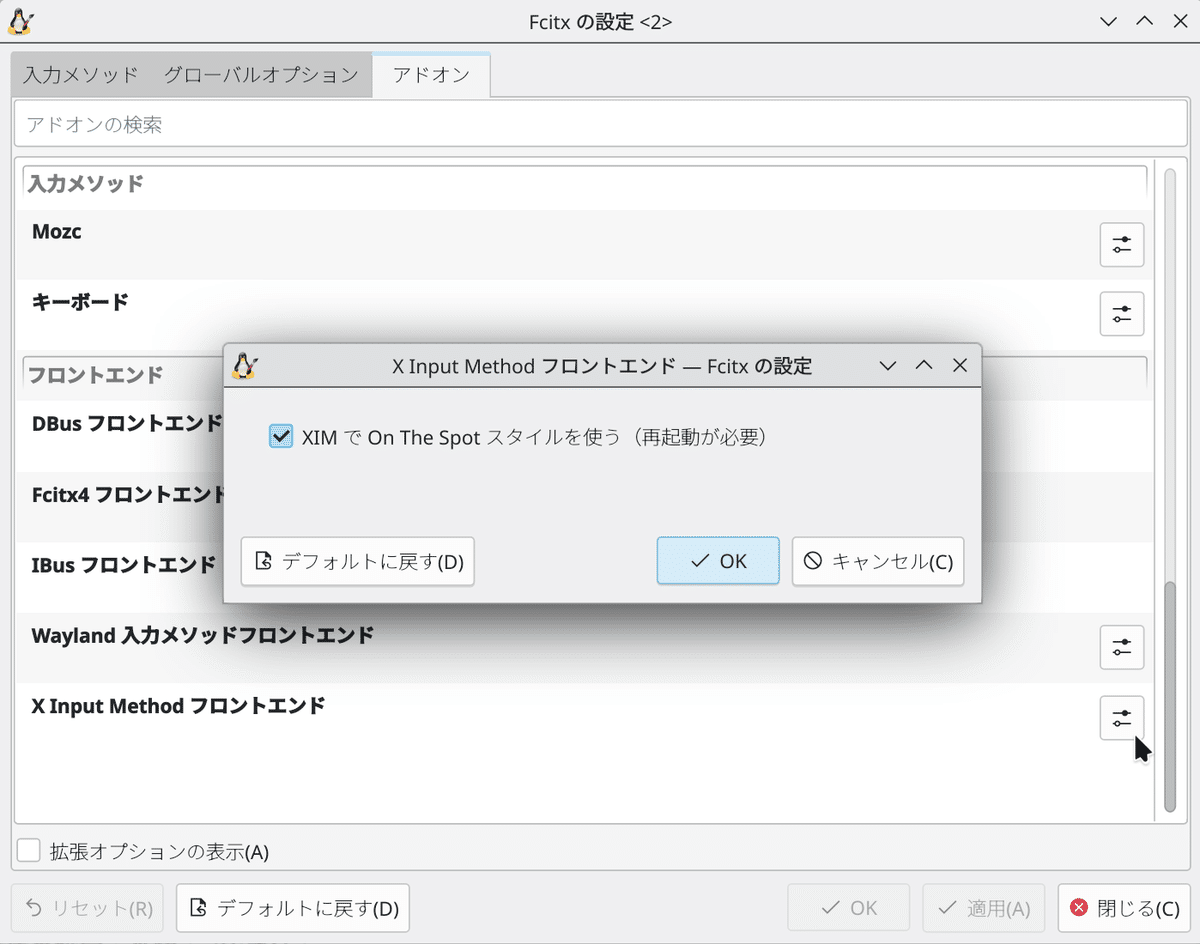Screen dimensions: 1200x944
Task: Close the Fcitx の設定 main window
Action: point(1180,21)
